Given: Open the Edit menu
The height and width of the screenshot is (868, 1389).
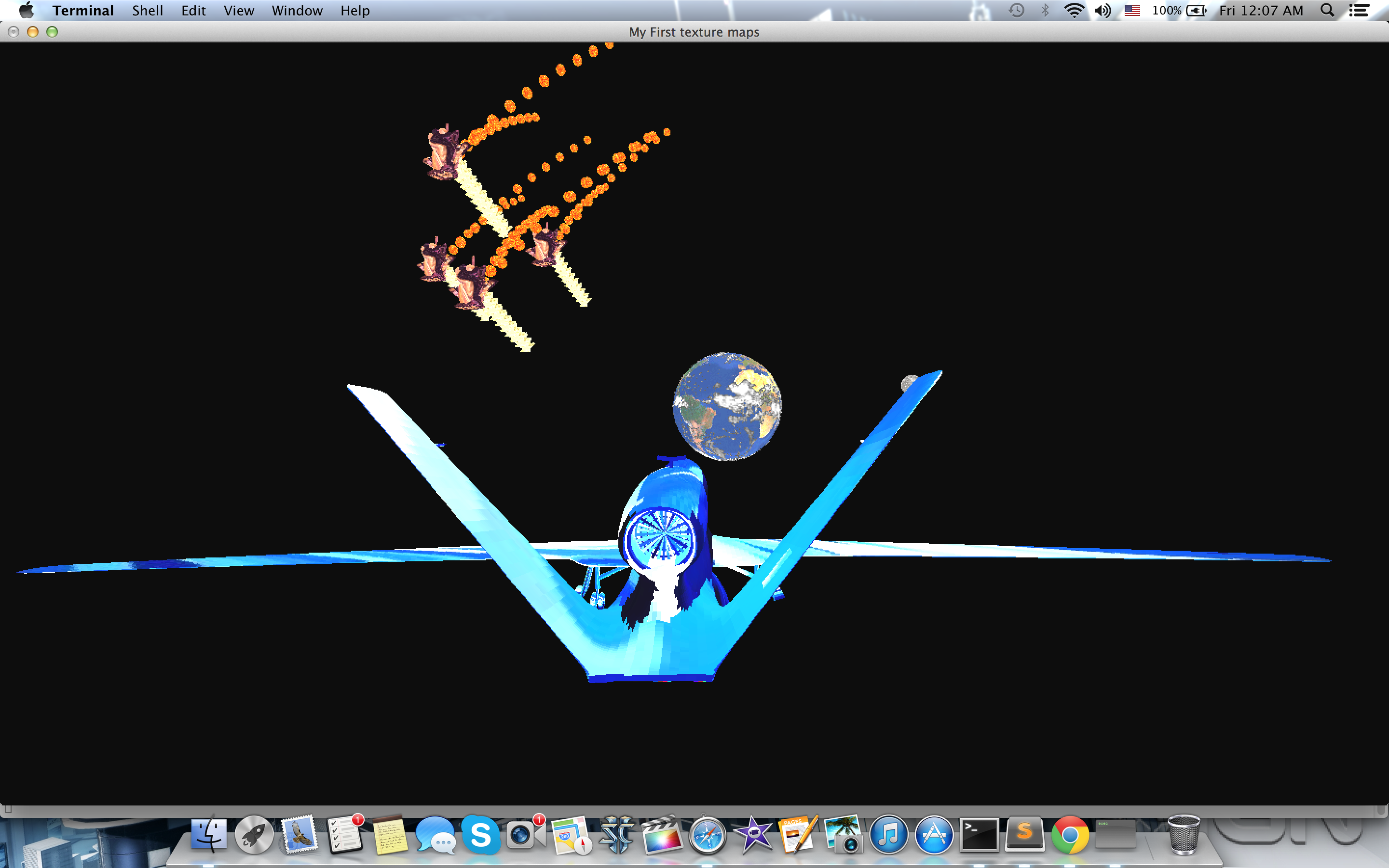Looking at the screenshot, I should tap(193, 10).
